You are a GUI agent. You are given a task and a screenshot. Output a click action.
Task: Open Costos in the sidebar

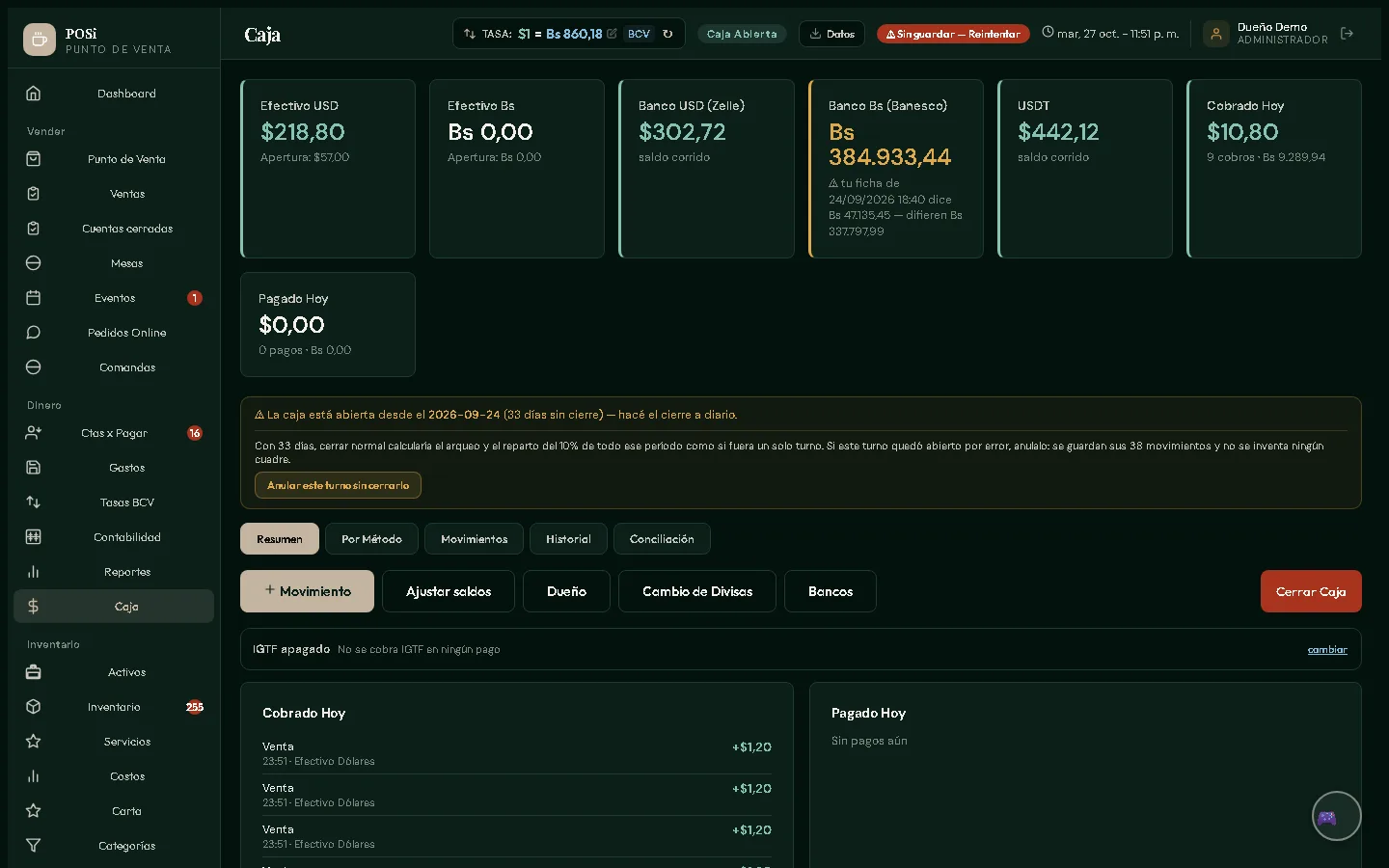tap(114, 776)
